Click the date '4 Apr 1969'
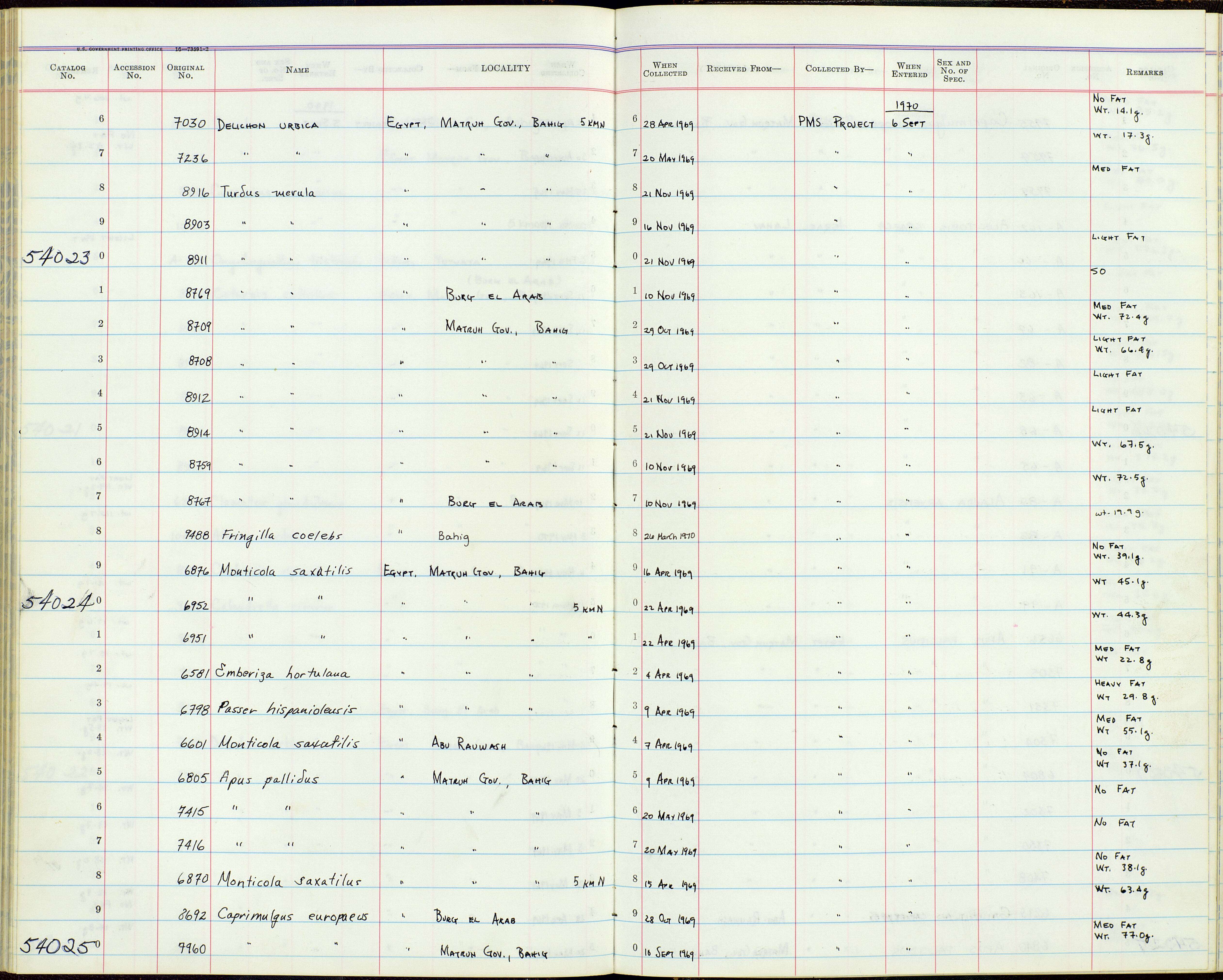The width and height of the screenshot is (1223, 980). 669,676
